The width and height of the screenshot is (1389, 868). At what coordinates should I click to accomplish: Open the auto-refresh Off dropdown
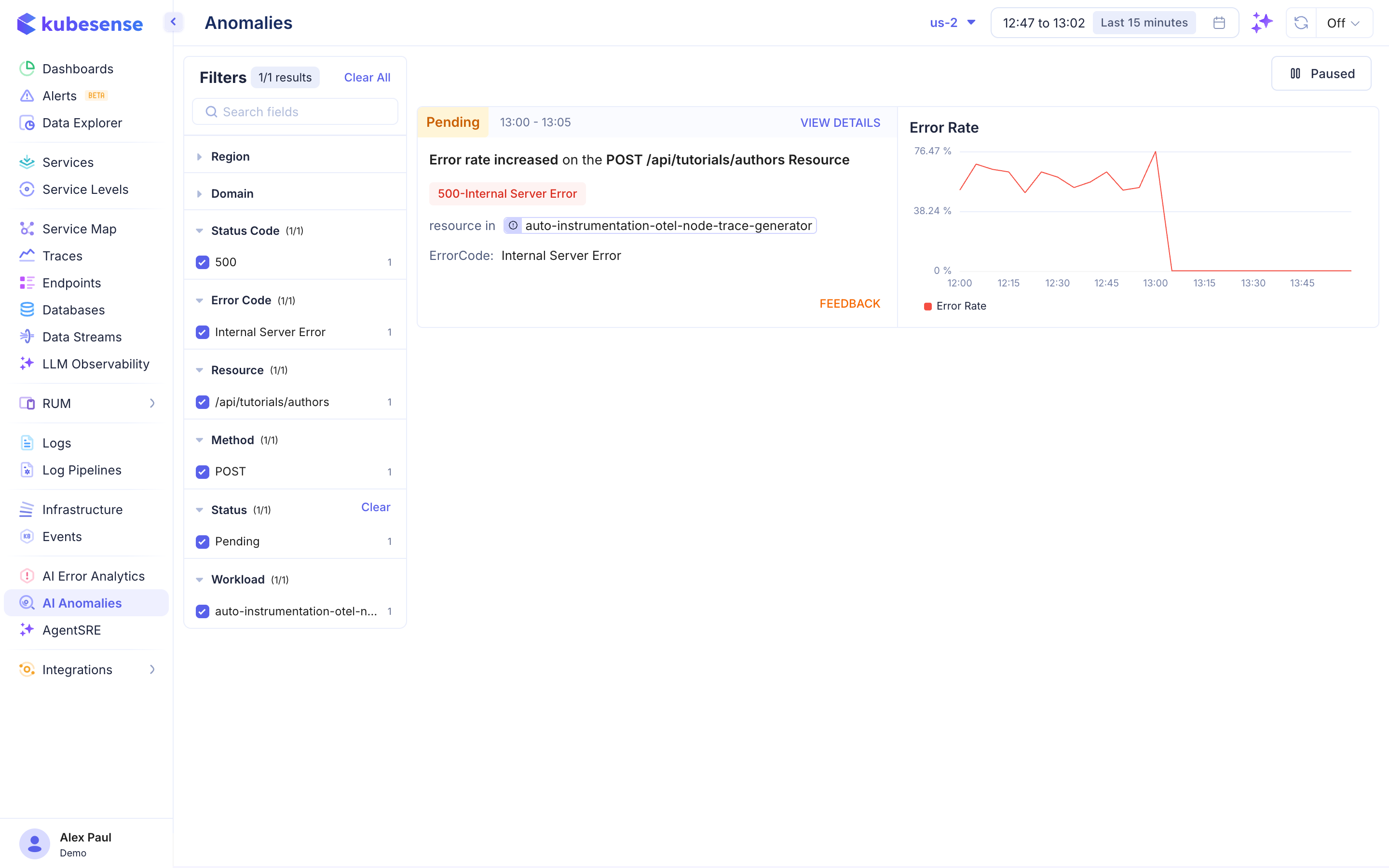[1343, 23]
